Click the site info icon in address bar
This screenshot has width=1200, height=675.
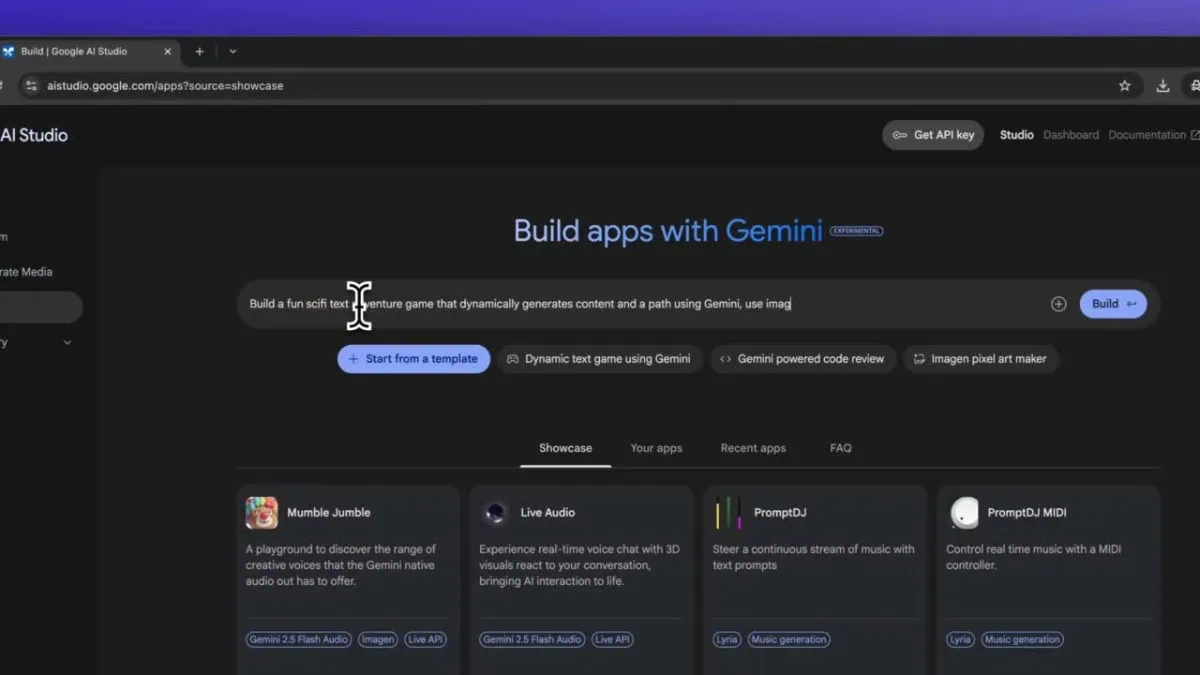point(31,86)
